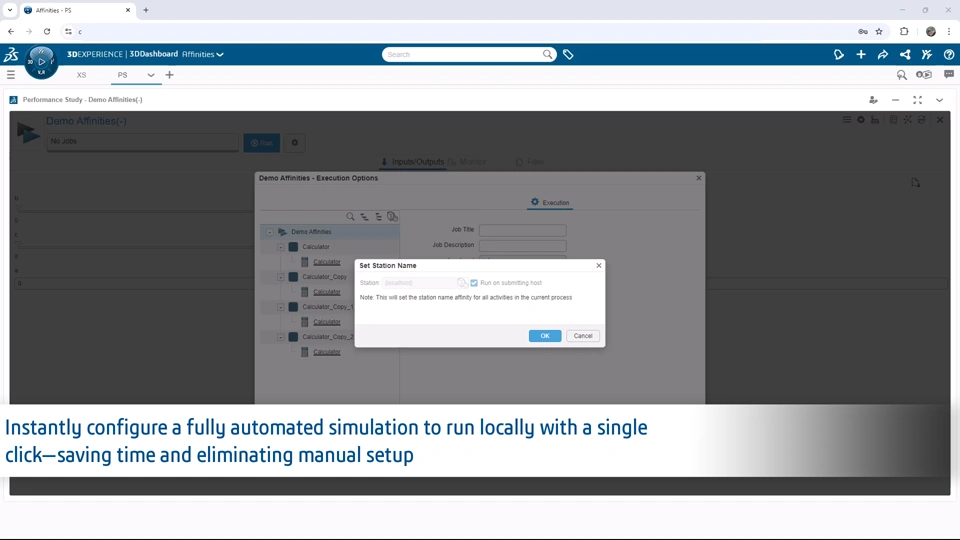
Task: Expand the widget menu chevron
Action: pos(939,100)
